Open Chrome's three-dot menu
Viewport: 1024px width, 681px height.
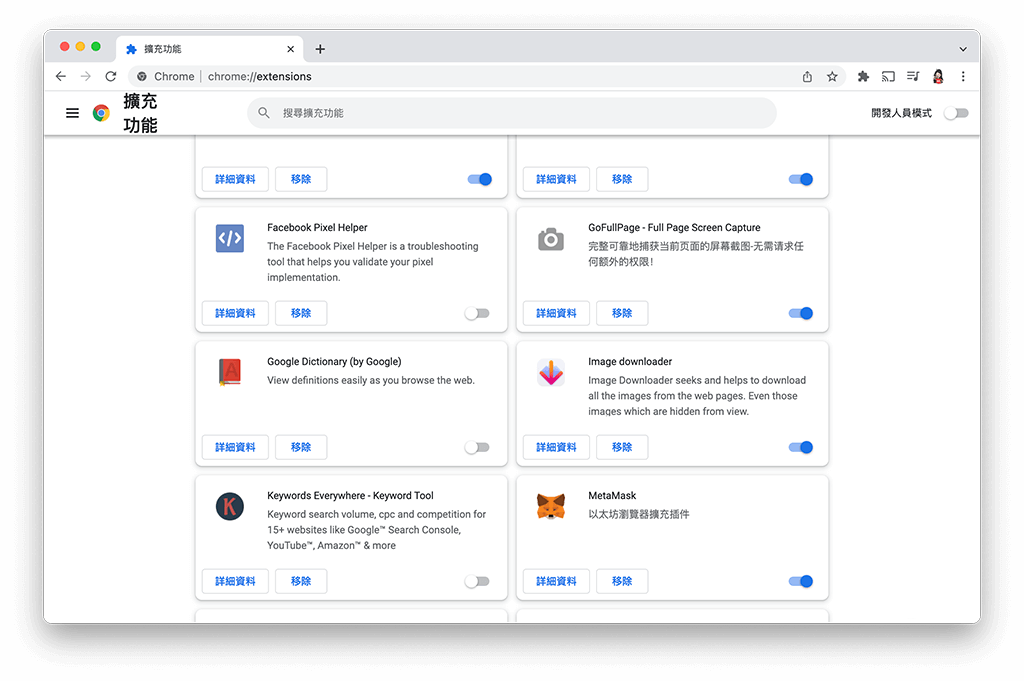pyautogui.click(x=963, y=76)
